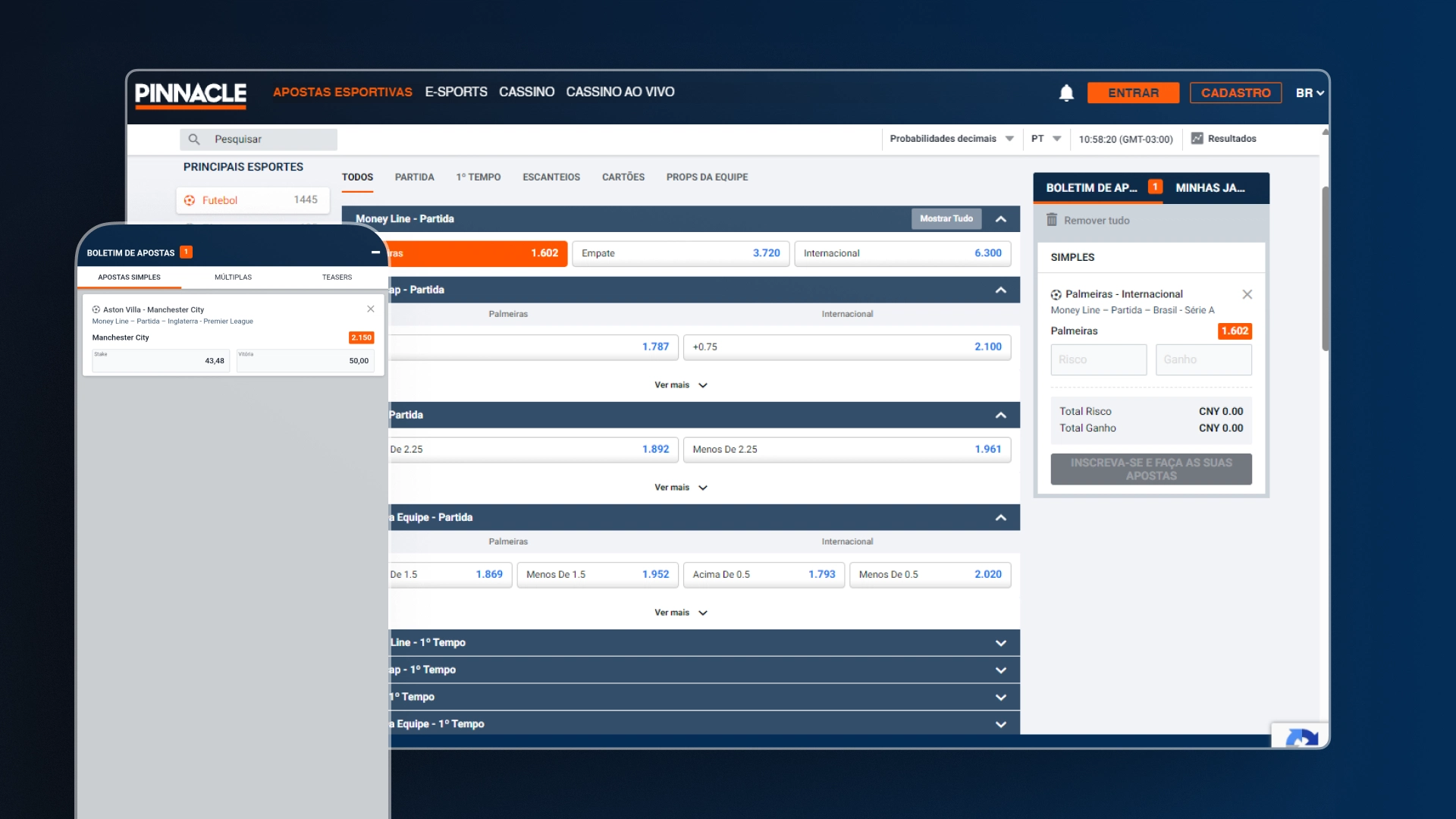Screen dimensions: 1456x819
Task: Select Futebol in Principais Esportes list
Action: coord(253,200)
